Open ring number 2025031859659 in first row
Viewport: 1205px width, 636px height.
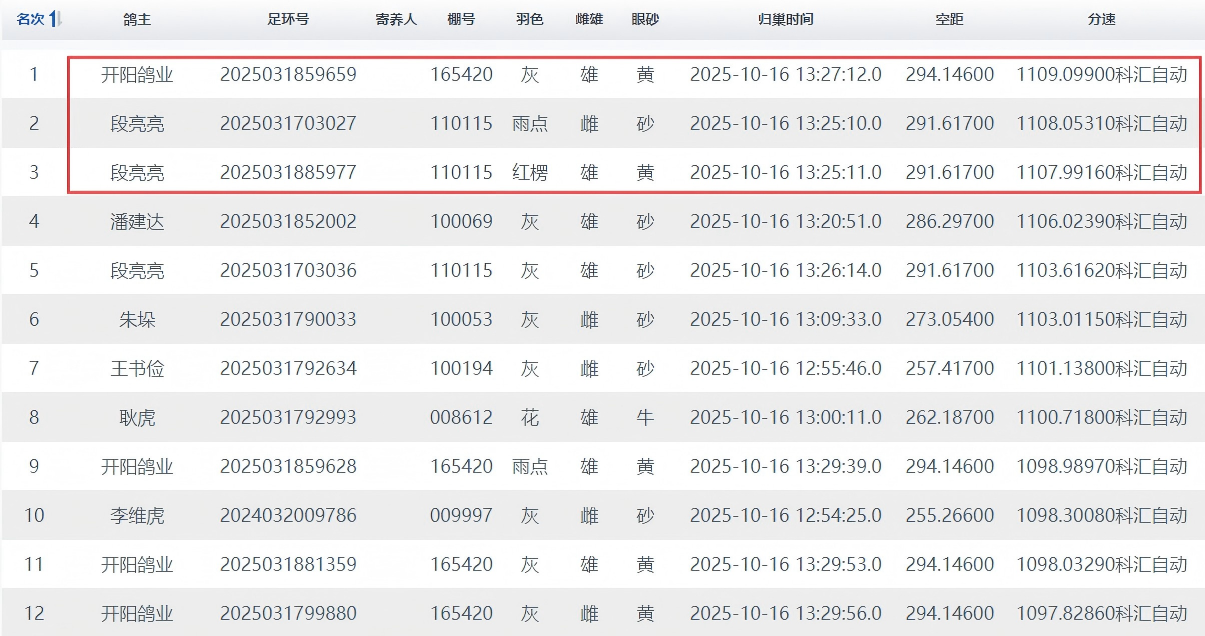[288, 74]
